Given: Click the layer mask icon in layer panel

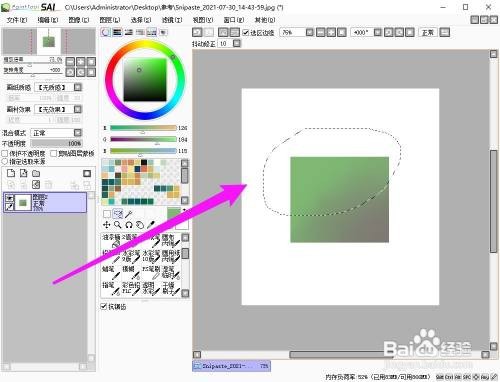Looking at the screenshot, I should tap(87, 173).
